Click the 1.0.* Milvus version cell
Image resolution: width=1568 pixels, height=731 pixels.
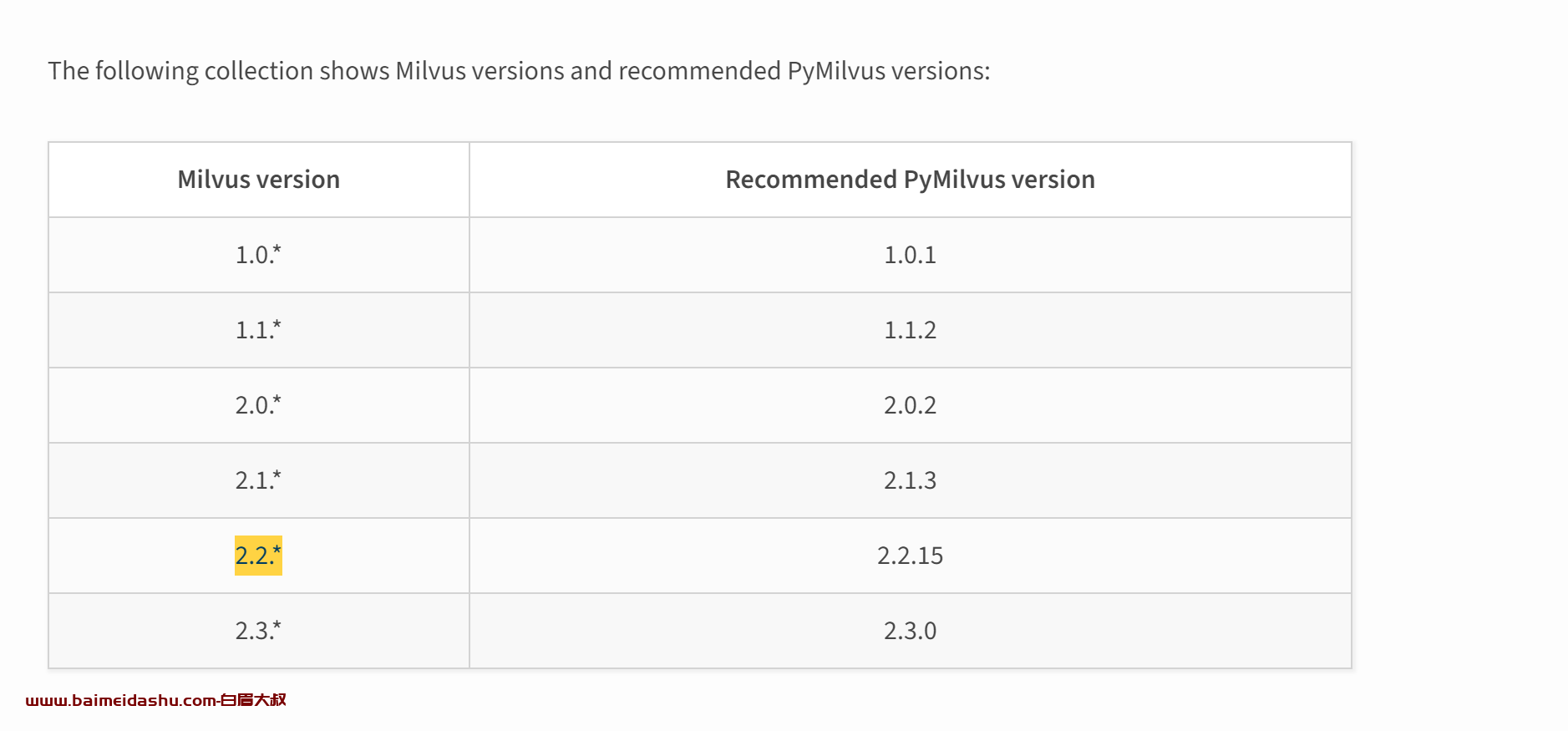(259, 255)
